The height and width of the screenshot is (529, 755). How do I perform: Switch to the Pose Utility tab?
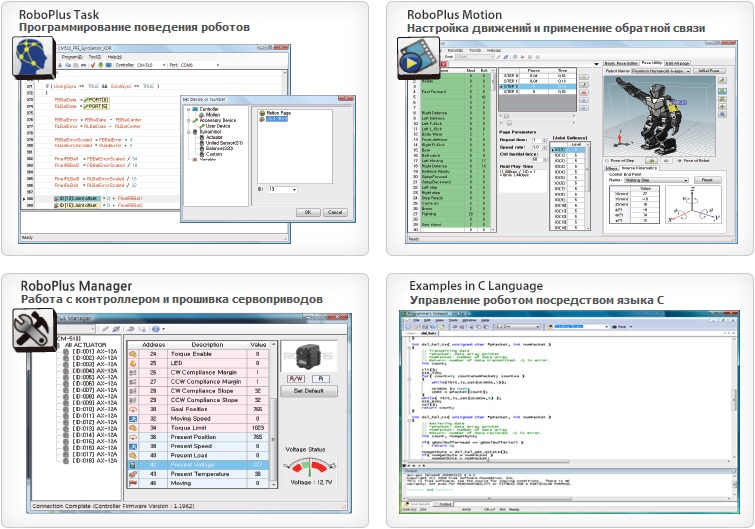pyautogui.click(x=651, y=63)
